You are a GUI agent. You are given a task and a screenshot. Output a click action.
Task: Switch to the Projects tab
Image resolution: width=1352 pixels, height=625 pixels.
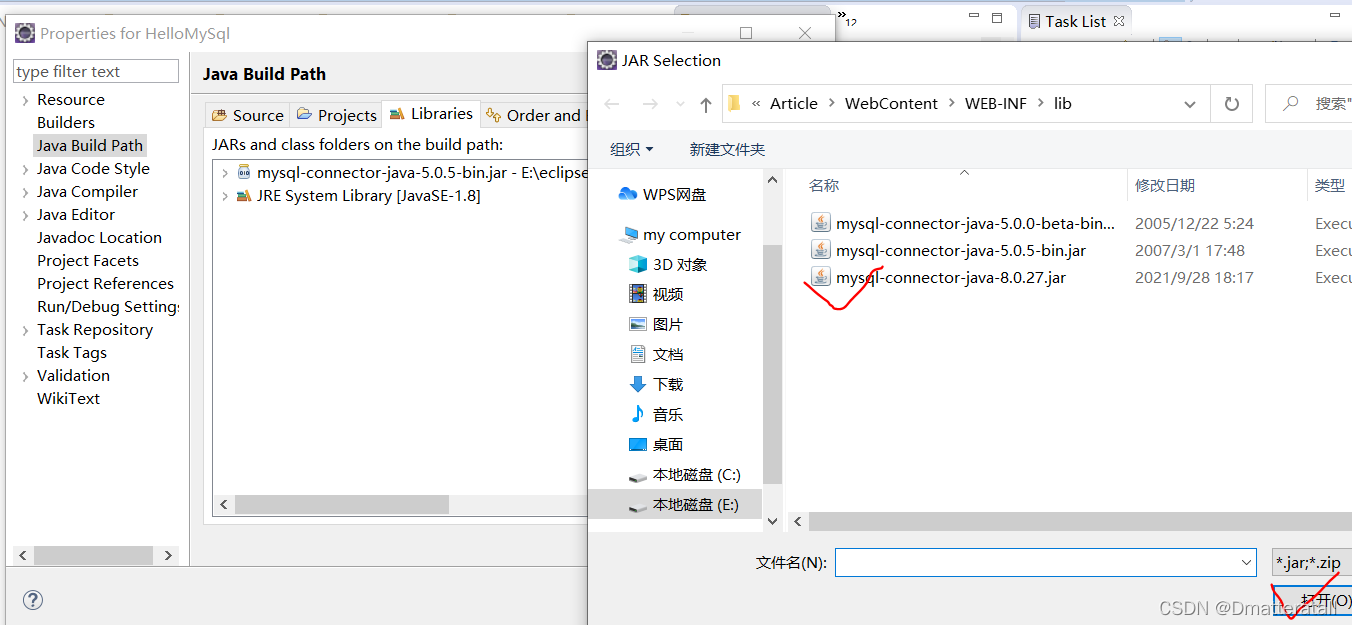click(x=336, y=115)
